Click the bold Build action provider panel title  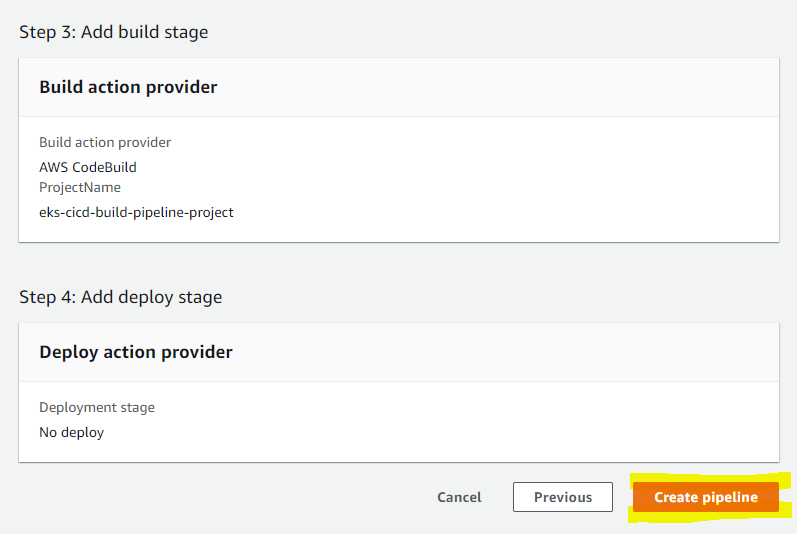[x=128, y=87]
